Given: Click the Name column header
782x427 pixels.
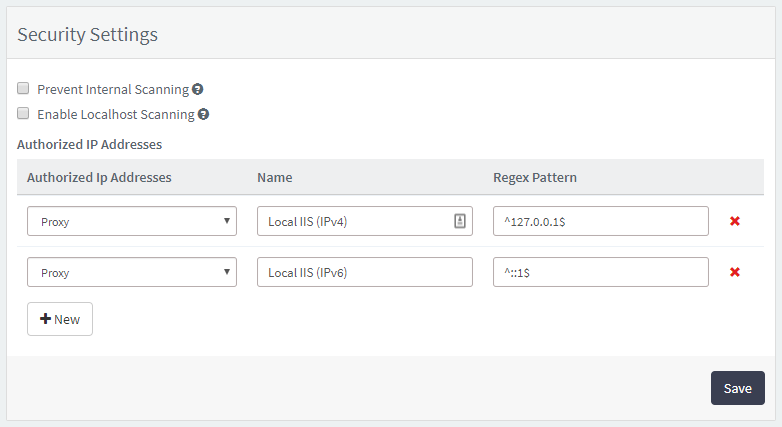Looking at the screenshot, I should 274,178.
